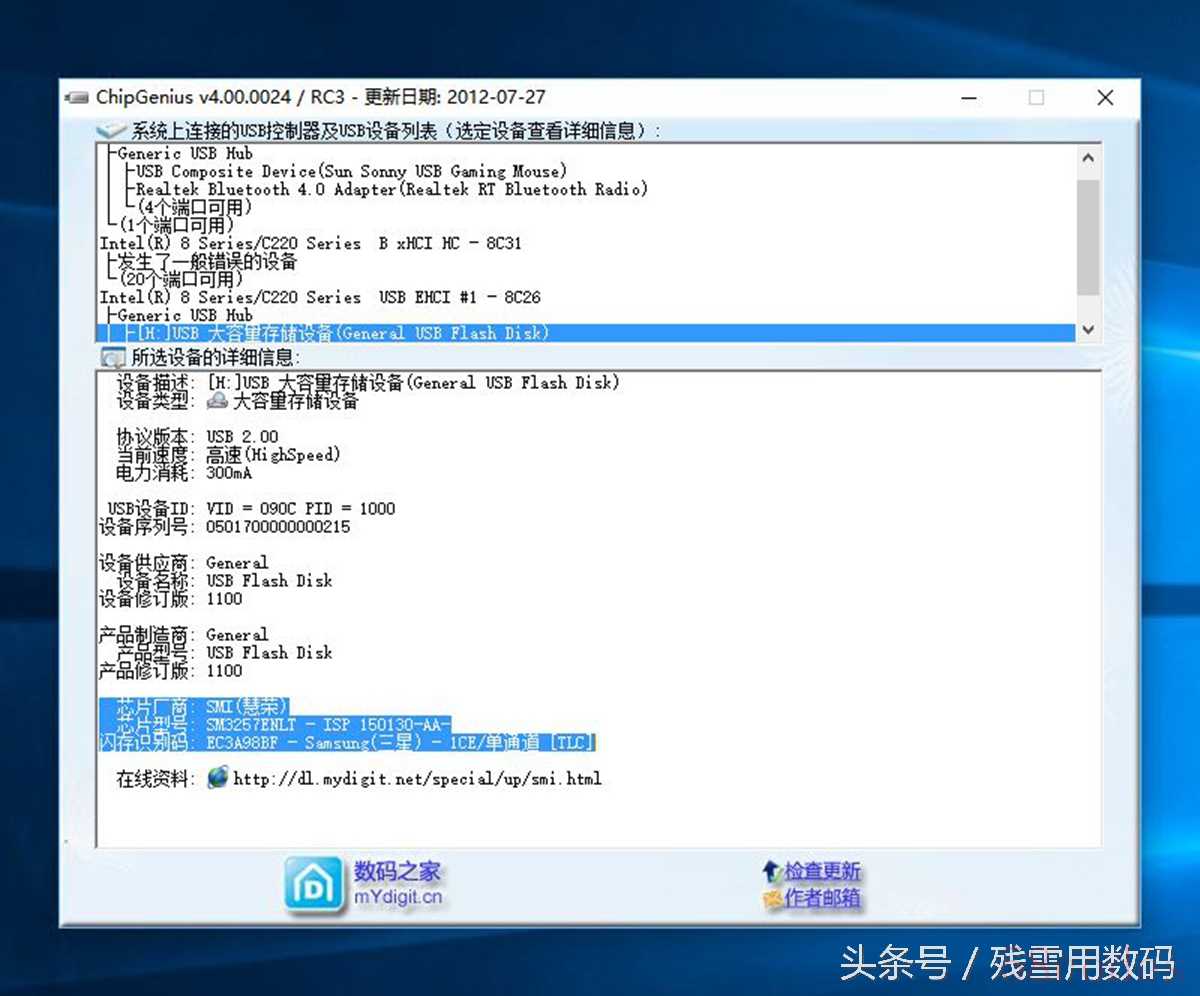Select the (4个端口可用) row
Image resolution: width=1200 pixels, height=996 pixels.
[194, 207]
